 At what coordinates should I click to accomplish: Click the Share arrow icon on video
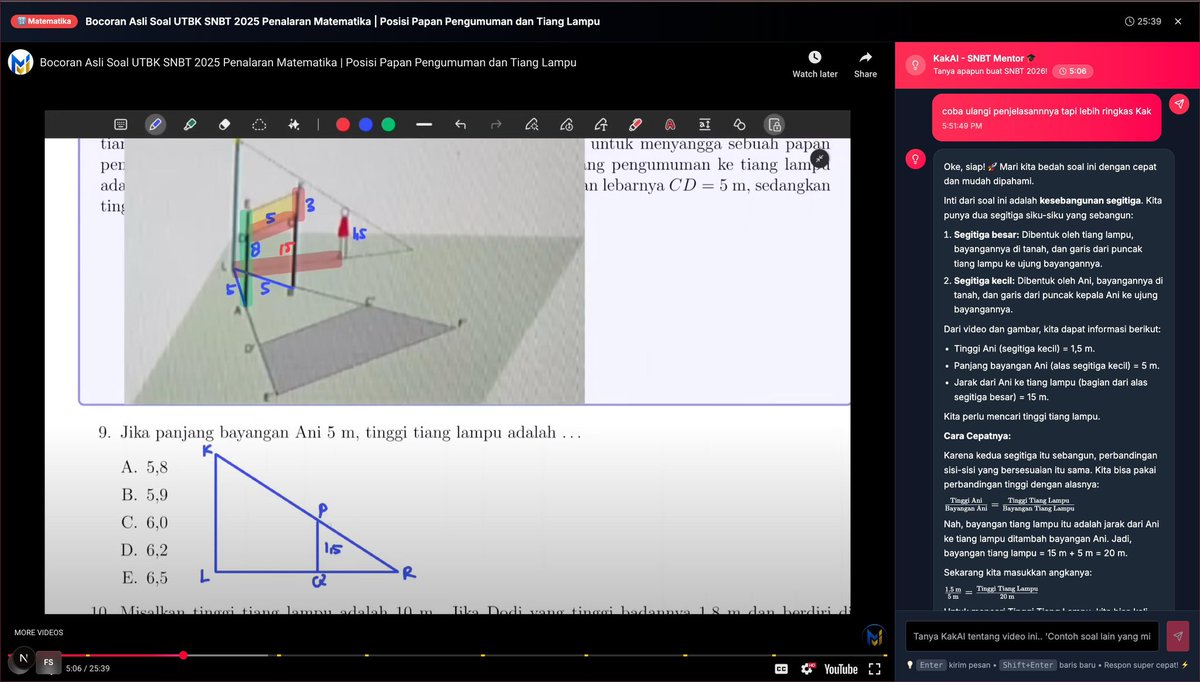point(866,57)
